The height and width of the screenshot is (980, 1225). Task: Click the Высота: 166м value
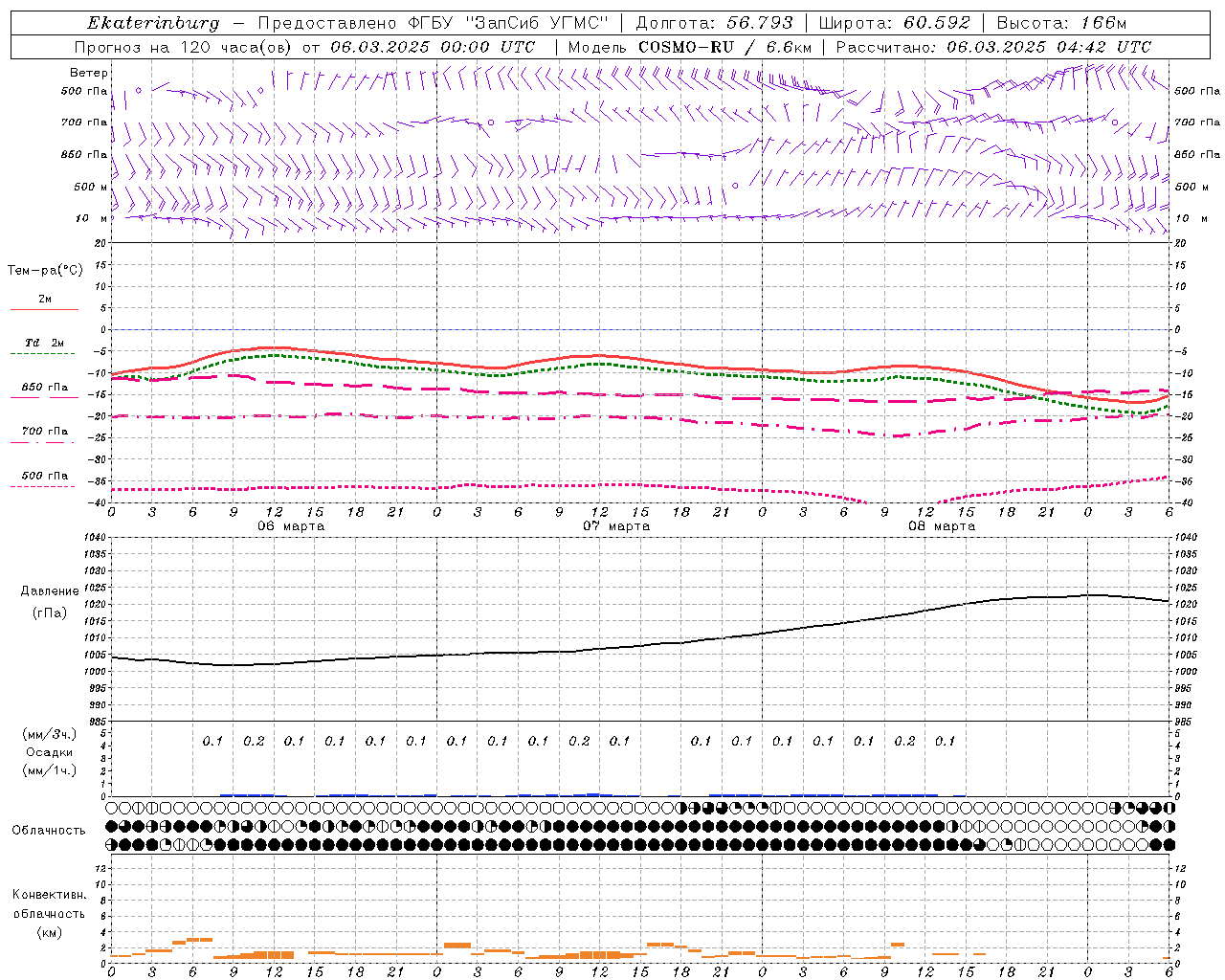point(1061,23)
